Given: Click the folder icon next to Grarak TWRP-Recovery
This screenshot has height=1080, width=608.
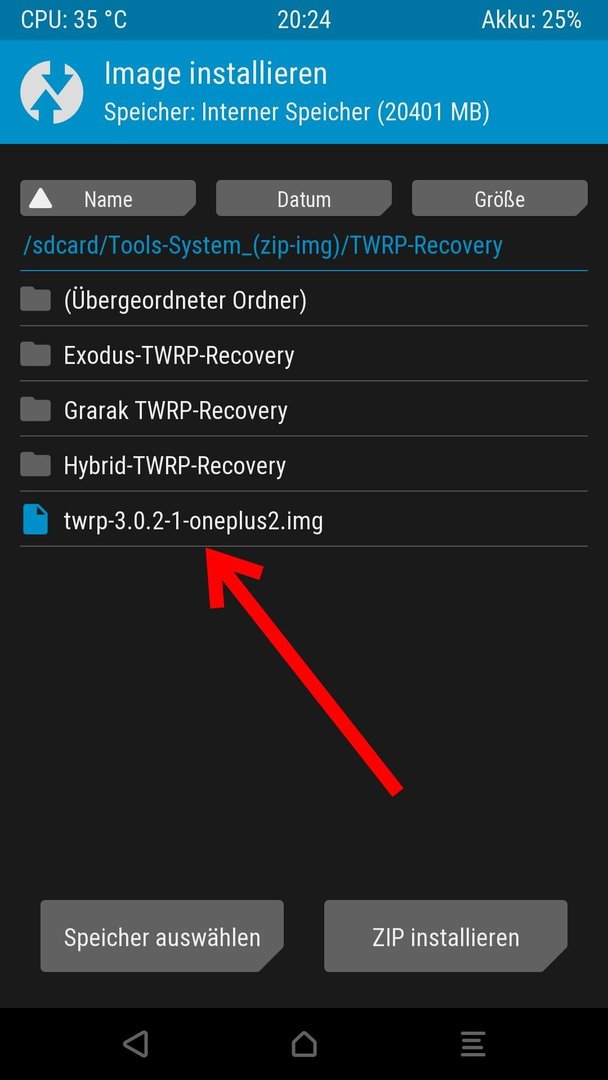Looking at the screenshot, I should (35, 410).
